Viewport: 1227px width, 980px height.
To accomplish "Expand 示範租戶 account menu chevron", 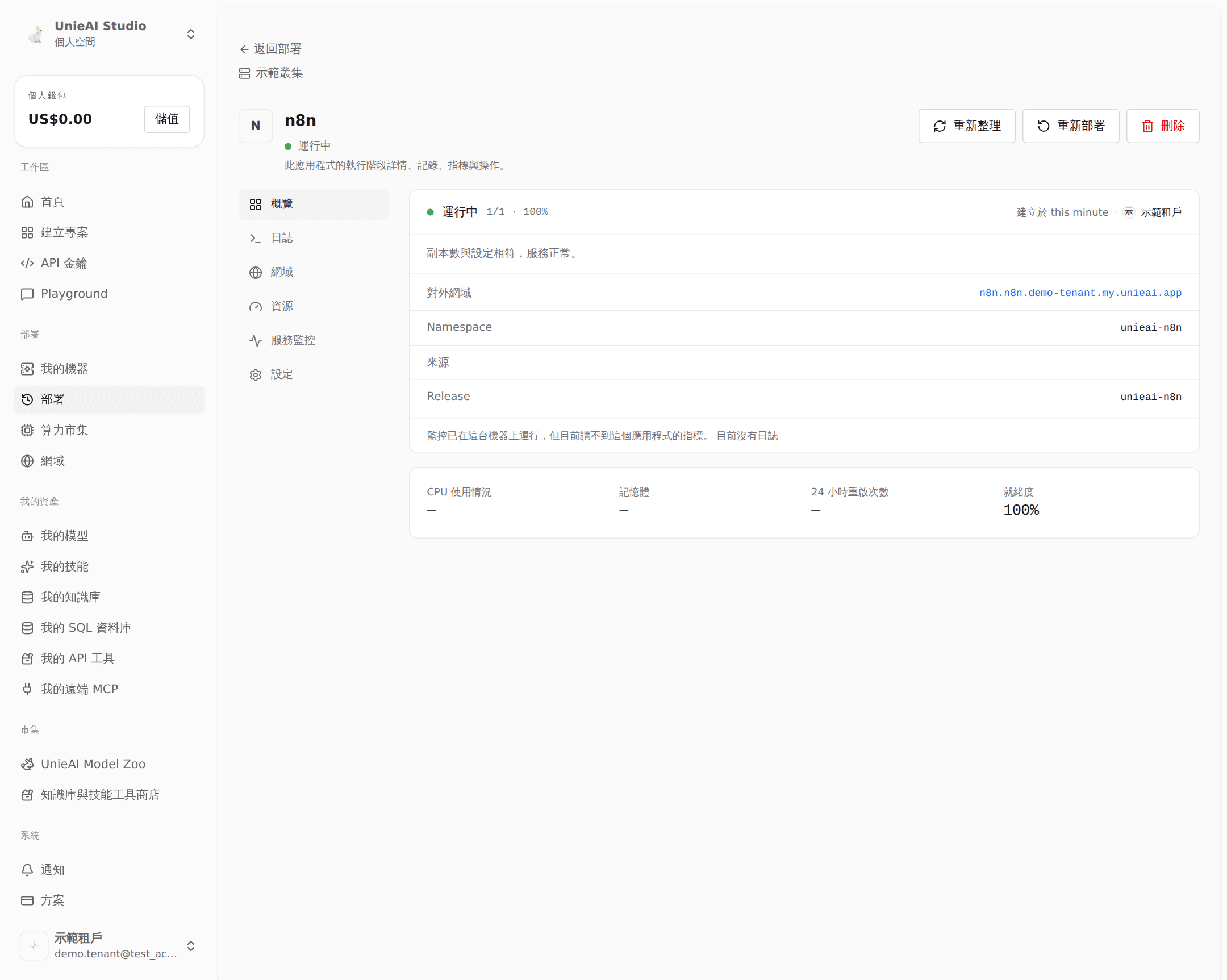I will pos(191,946).
